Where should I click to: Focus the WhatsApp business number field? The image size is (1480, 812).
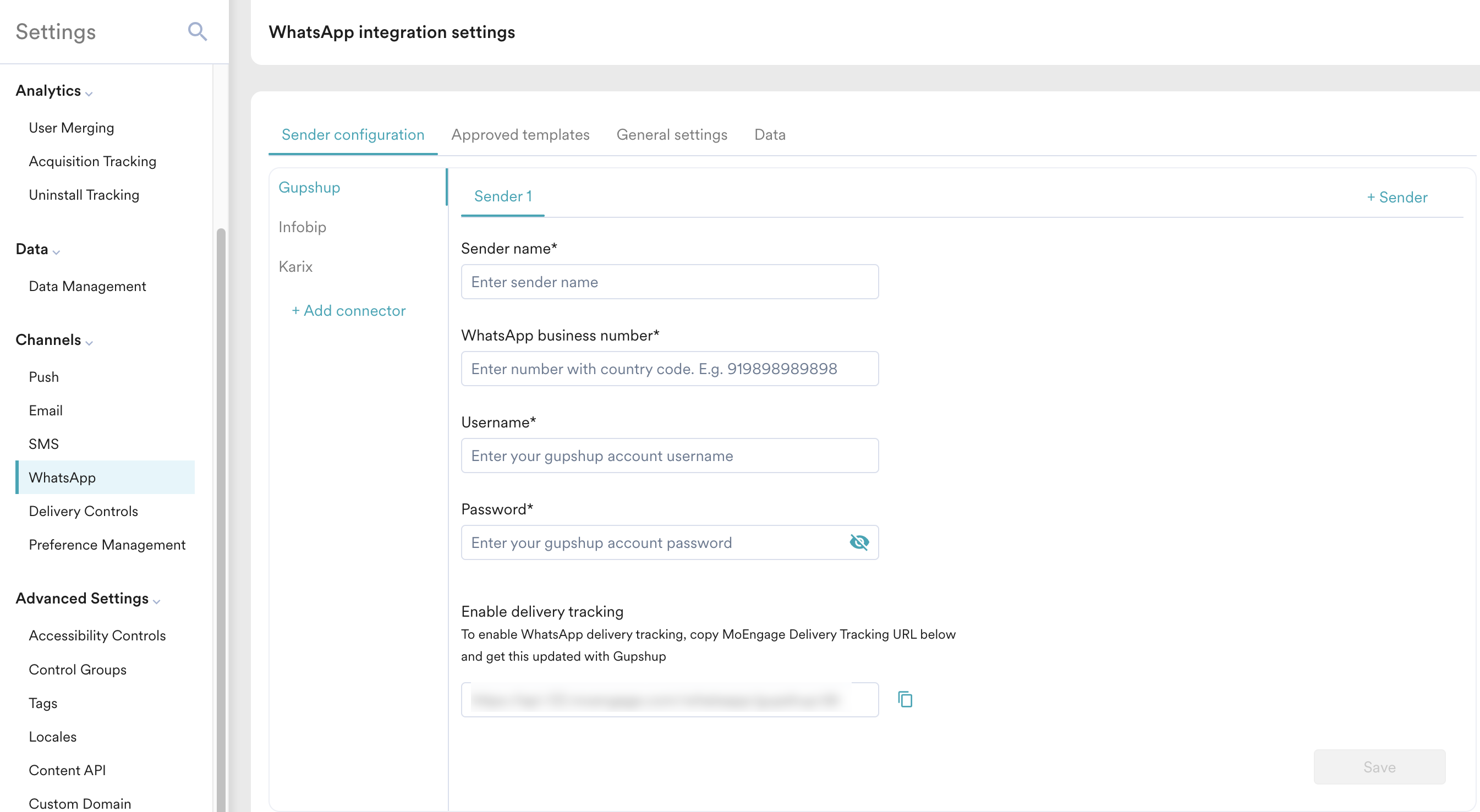pyautogui.click(x=670, y=369)
